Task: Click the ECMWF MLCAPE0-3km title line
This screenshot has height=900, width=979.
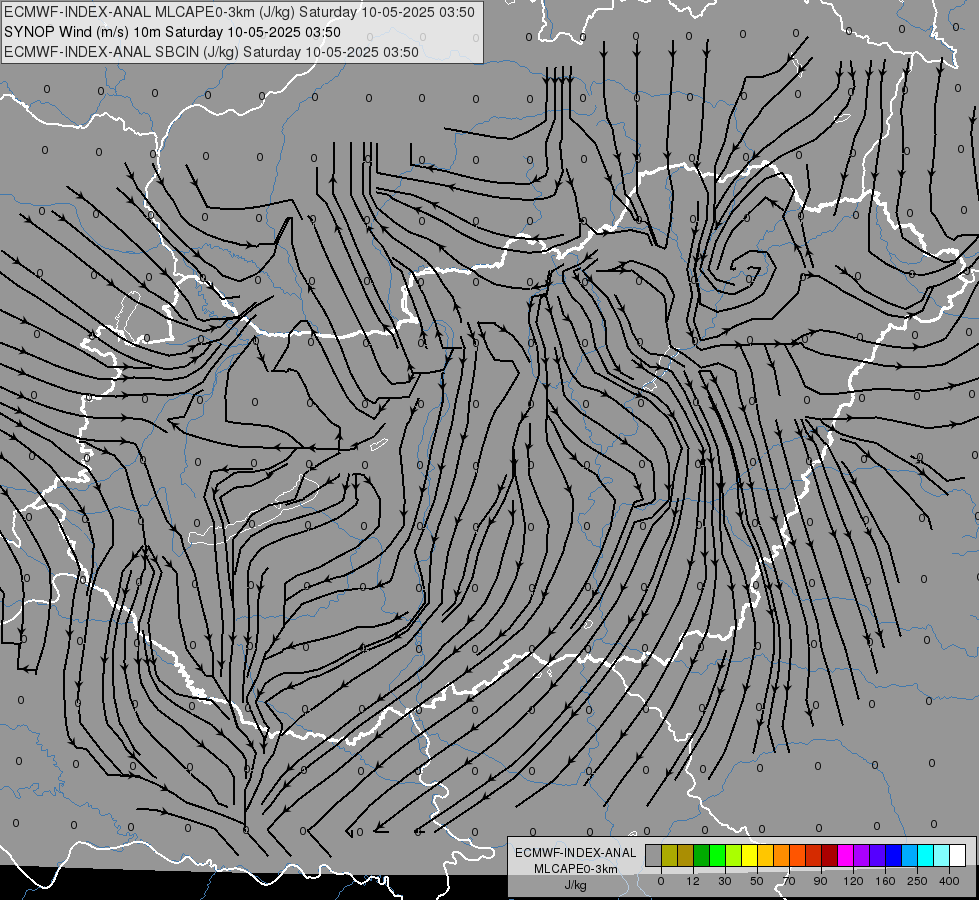Action: pyautogui.click(x=239, y=12)
